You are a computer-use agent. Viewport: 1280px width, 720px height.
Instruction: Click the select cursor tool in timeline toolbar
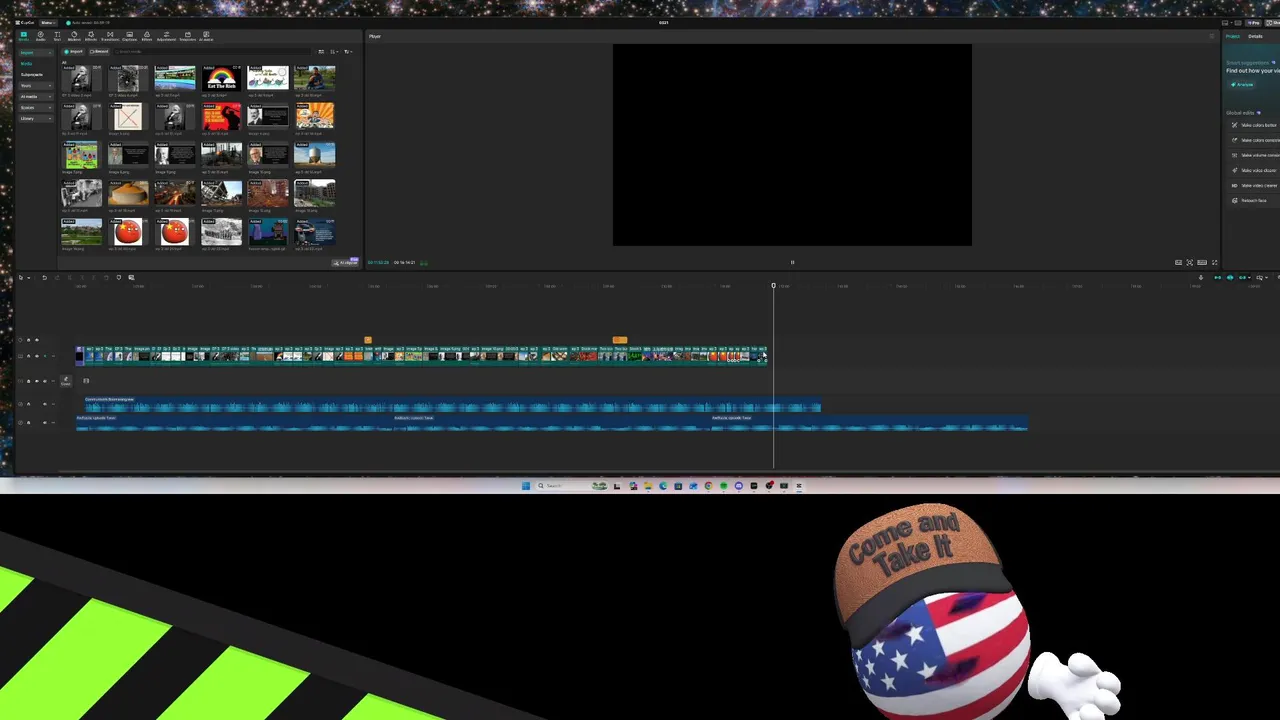pos(21,277)
